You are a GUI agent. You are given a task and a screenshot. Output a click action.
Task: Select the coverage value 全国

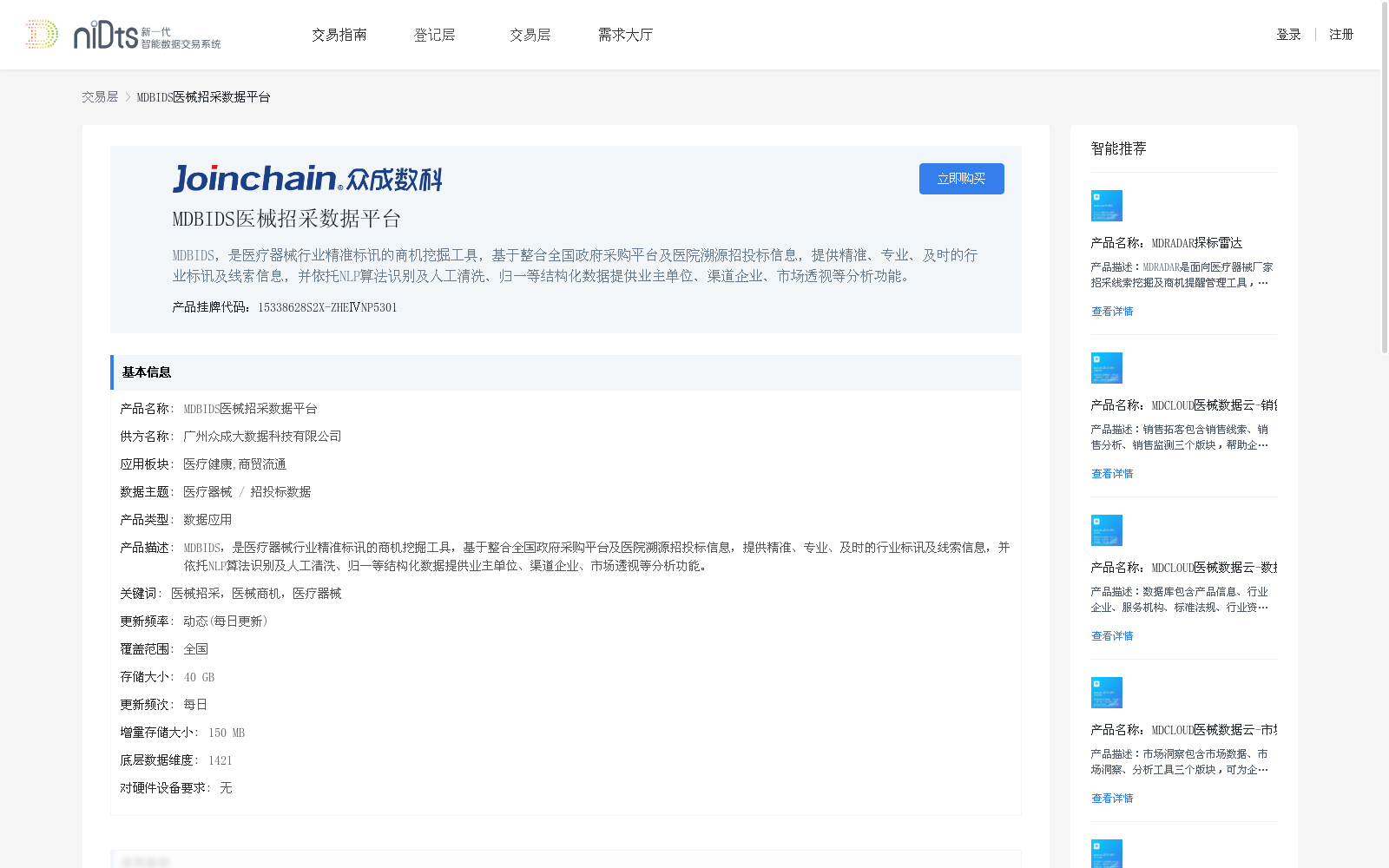[x=195, y=649]
